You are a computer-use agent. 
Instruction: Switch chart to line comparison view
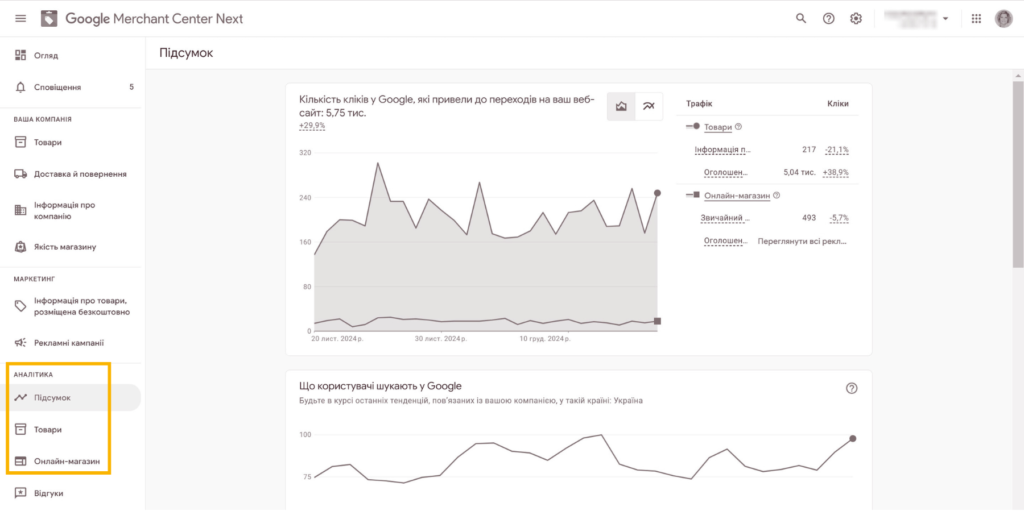point(648,106)
